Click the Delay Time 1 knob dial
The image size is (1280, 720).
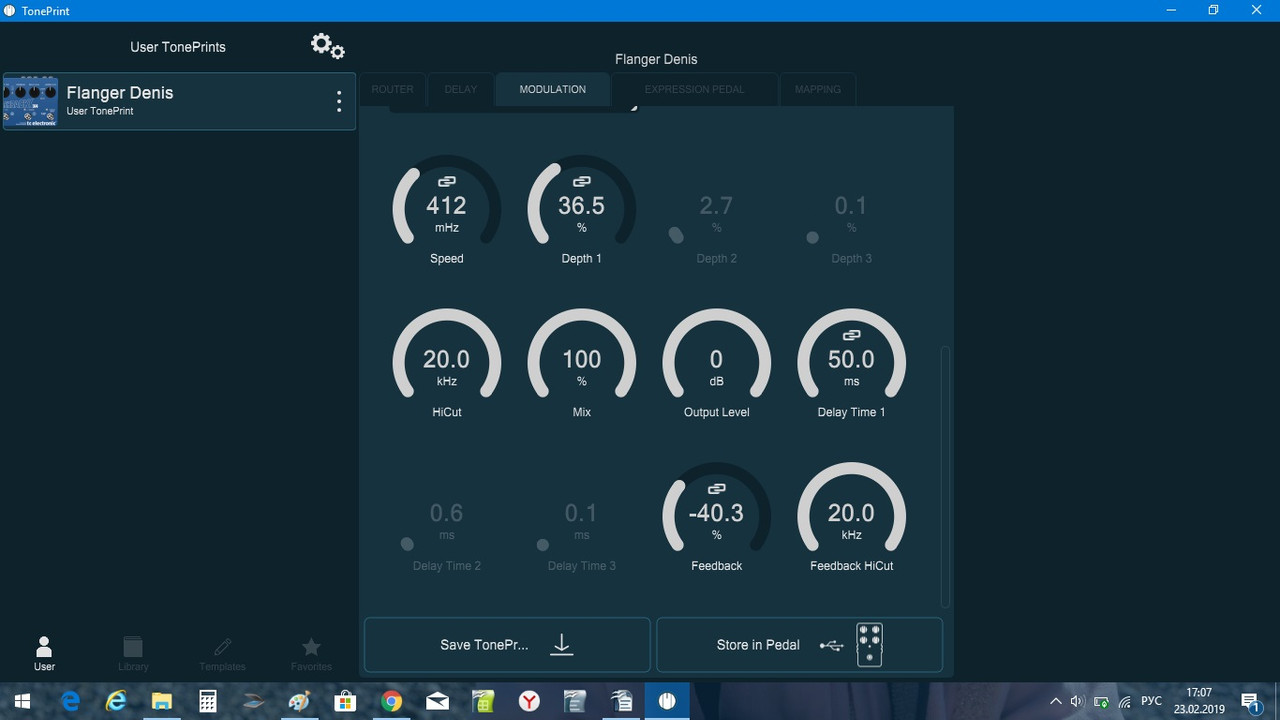(x=851, y=354)
